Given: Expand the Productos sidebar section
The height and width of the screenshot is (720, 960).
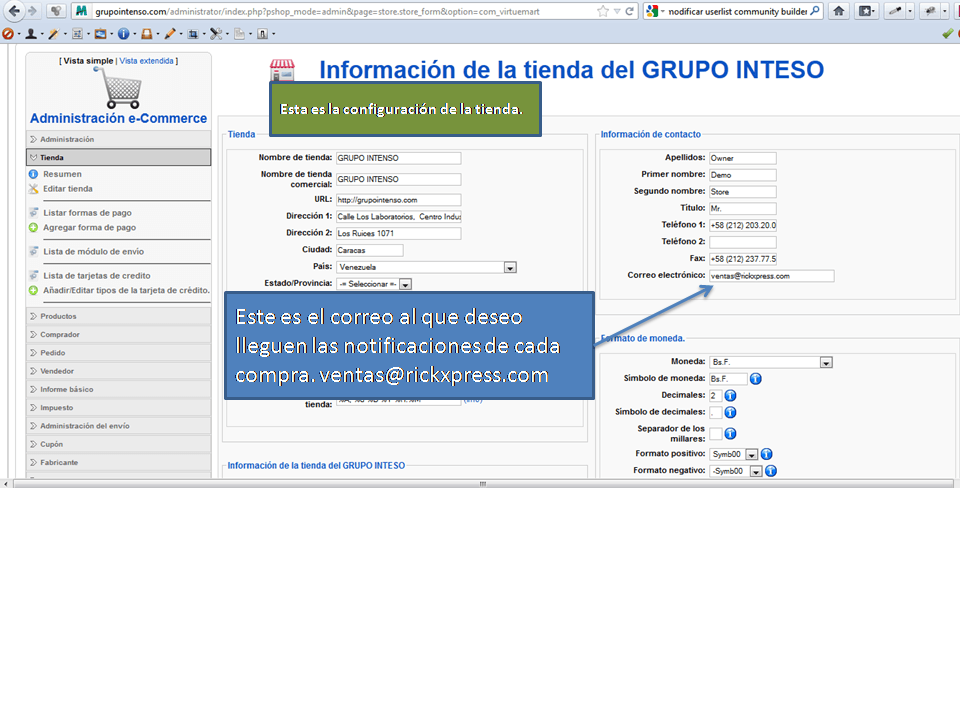Looking at the screenshot, I should click(x=119, y=317).
